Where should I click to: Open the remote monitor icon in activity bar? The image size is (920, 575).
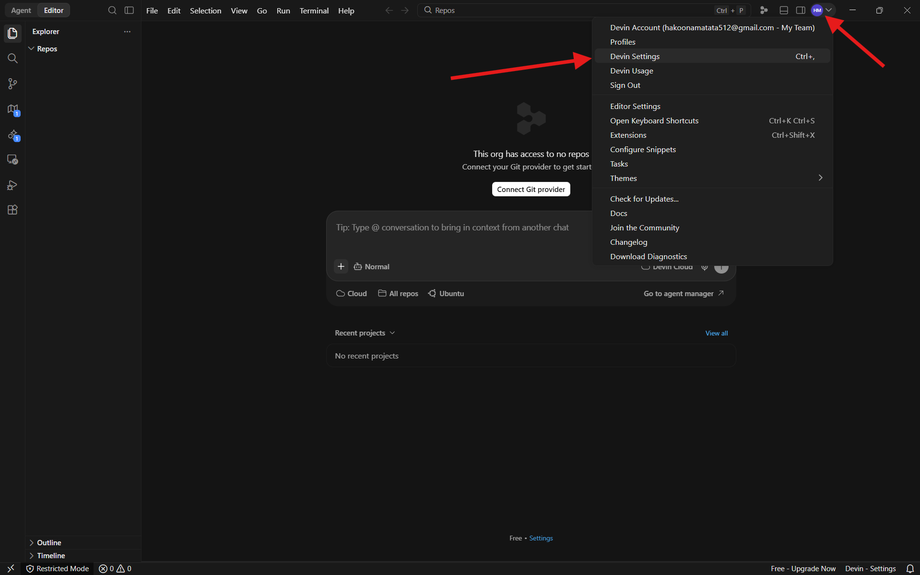[12, 160]
